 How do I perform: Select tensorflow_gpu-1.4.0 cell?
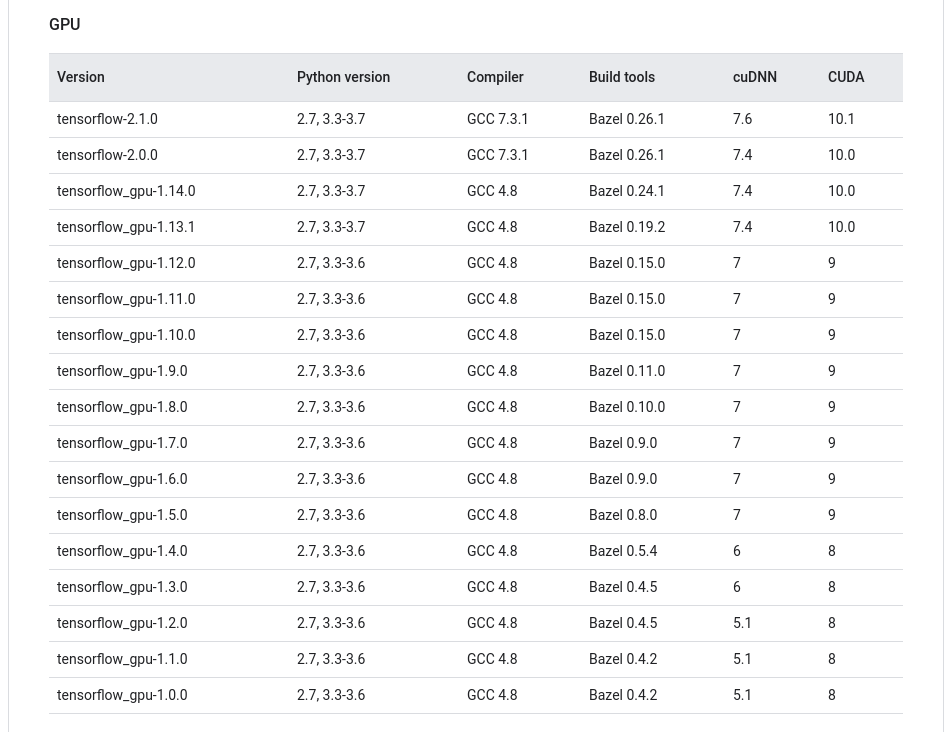click(x=122, y=551)
